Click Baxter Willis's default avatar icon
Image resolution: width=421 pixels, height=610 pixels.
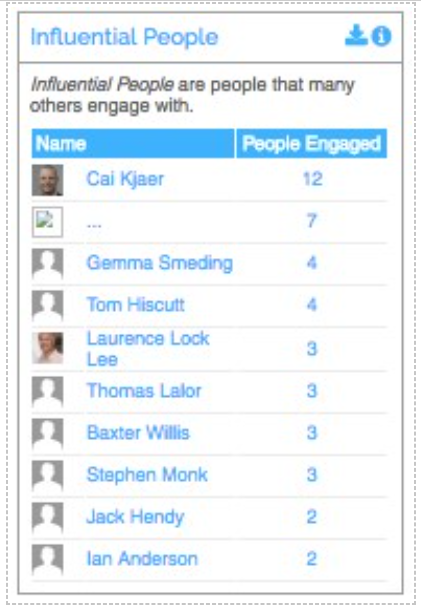(47, 433)
